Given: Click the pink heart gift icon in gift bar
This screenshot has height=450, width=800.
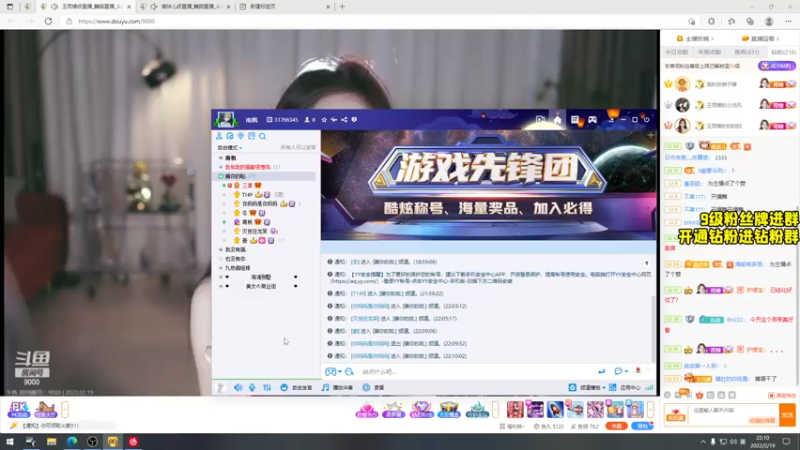Looking at the screenshot, I should click(366, 410).
